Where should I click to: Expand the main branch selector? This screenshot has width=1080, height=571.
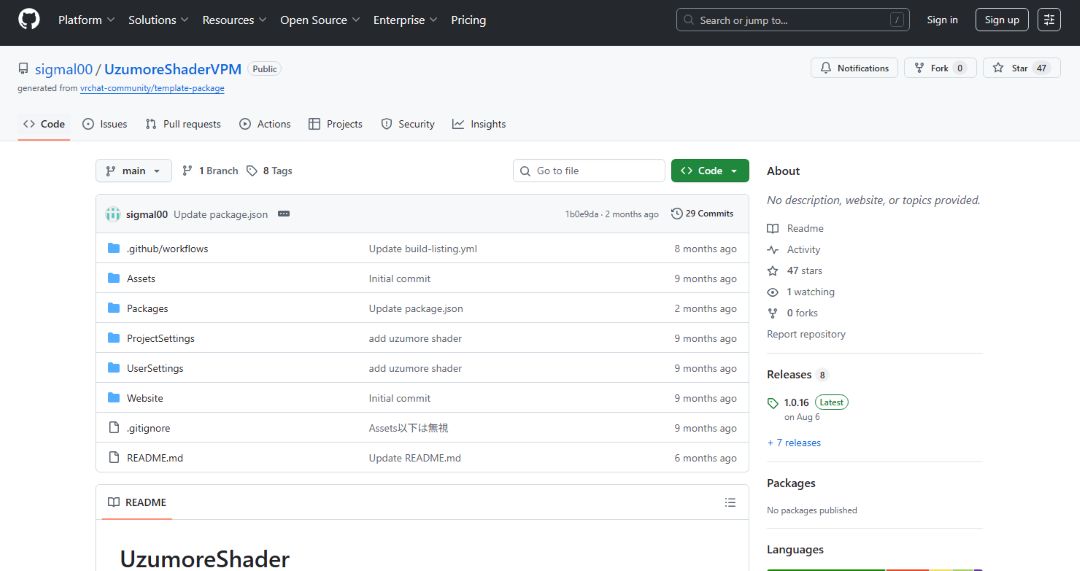[x=133, y=171]
